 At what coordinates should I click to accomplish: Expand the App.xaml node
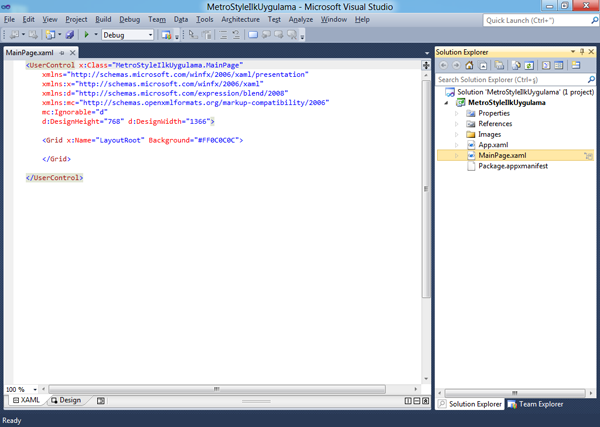pyautogui.click(x=457, y=145)
